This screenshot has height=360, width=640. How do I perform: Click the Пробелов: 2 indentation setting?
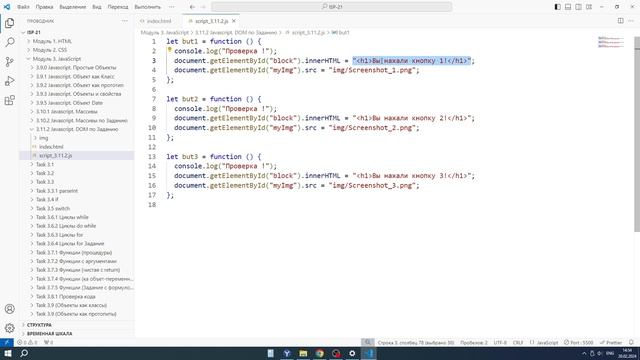click(473, 342)
